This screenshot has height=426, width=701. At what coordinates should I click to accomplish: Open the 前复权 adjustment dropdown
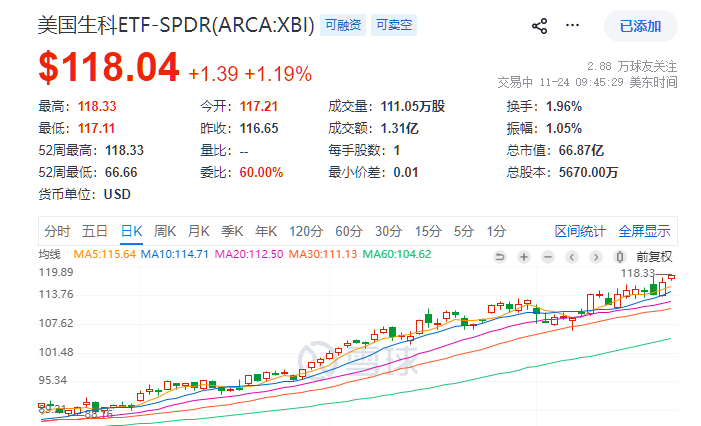(x=654, y=257)
